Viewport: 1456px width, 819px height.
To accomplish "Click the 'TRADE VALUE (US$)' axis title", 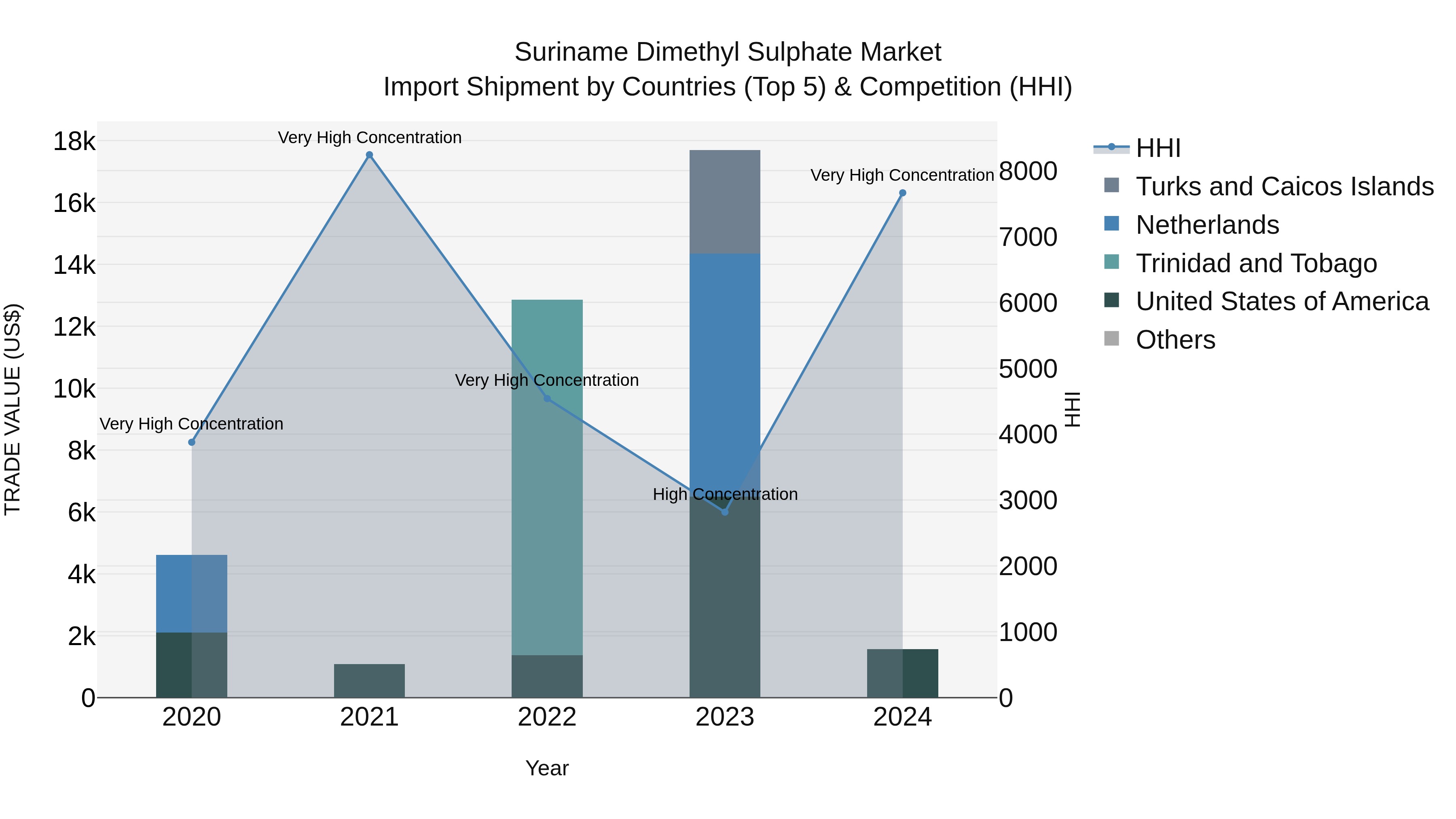I will [x=13, y=409].
